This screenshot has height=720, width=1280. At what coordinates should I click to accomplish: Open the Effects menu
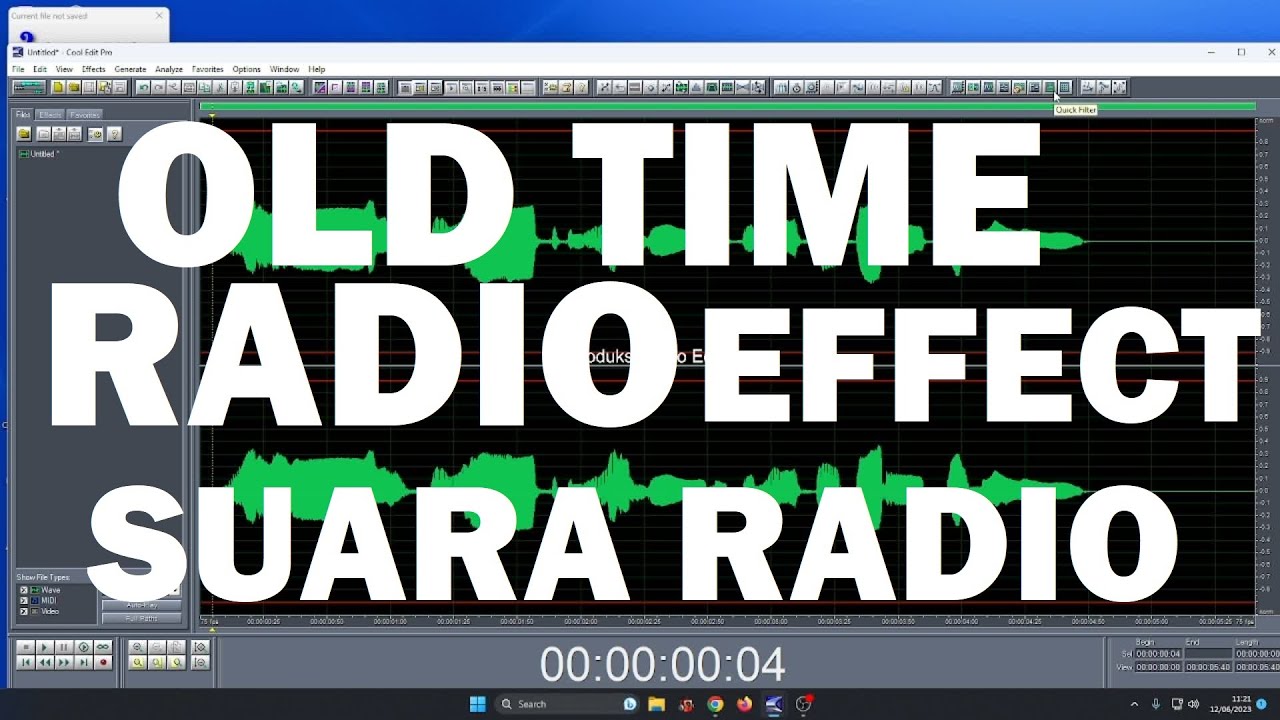[x=93, y=69]
